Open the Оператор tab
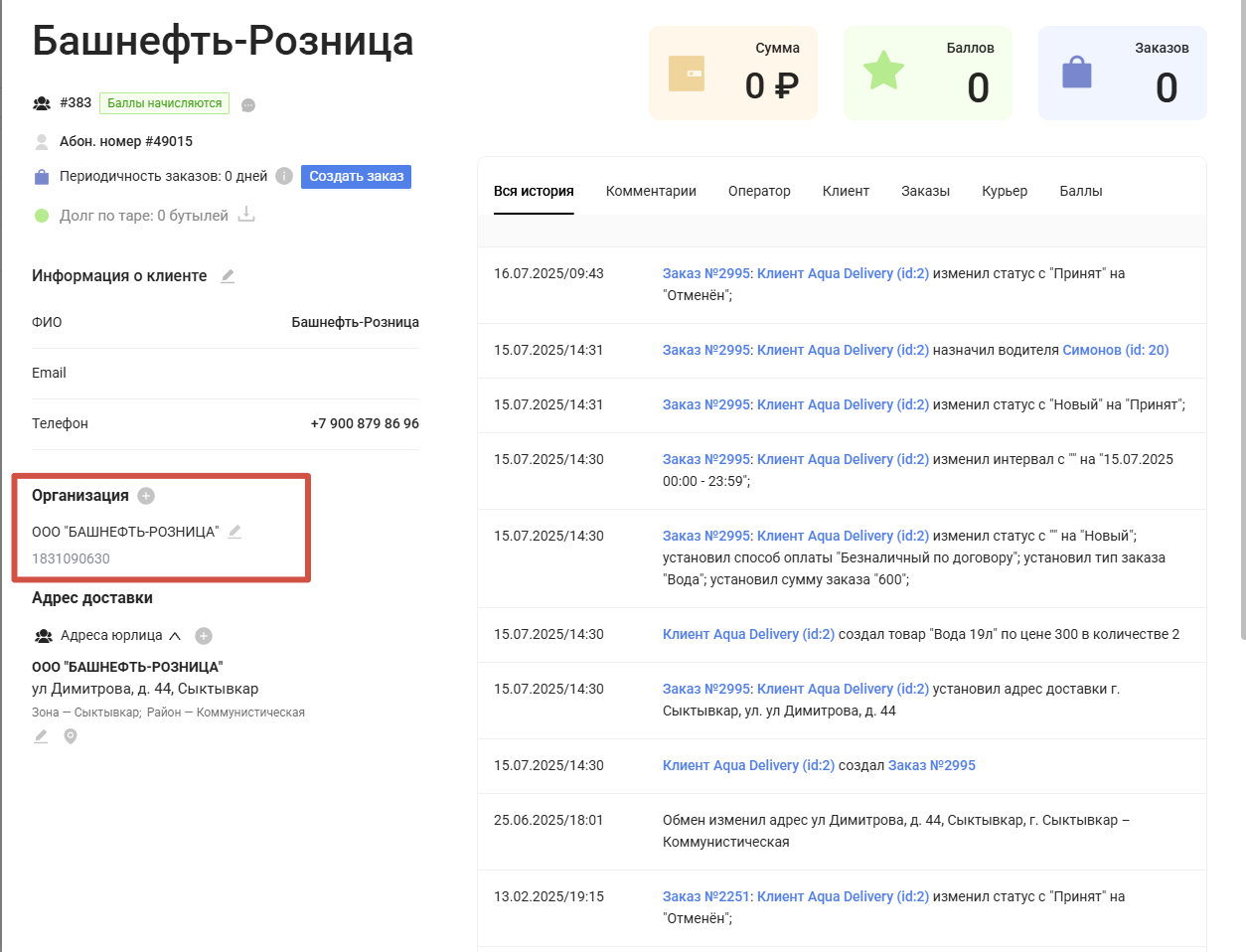Image resolution: width=1246 pixels, height=952 pixels. [759, 191]
